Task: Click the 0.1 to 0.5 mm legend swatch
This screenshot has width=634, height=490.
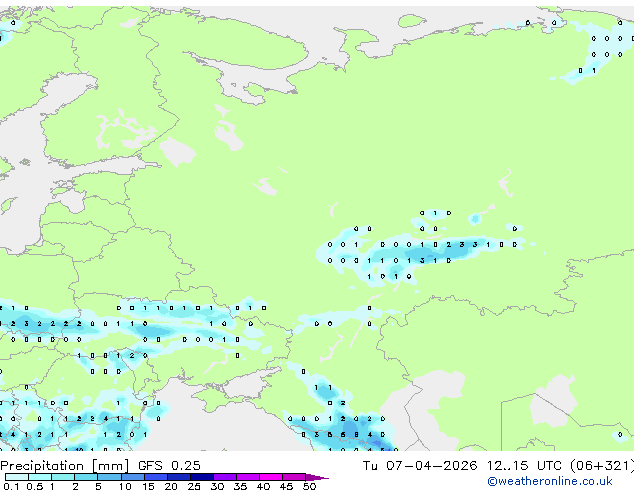Action: pyautogui.click(x=17, y=477)
